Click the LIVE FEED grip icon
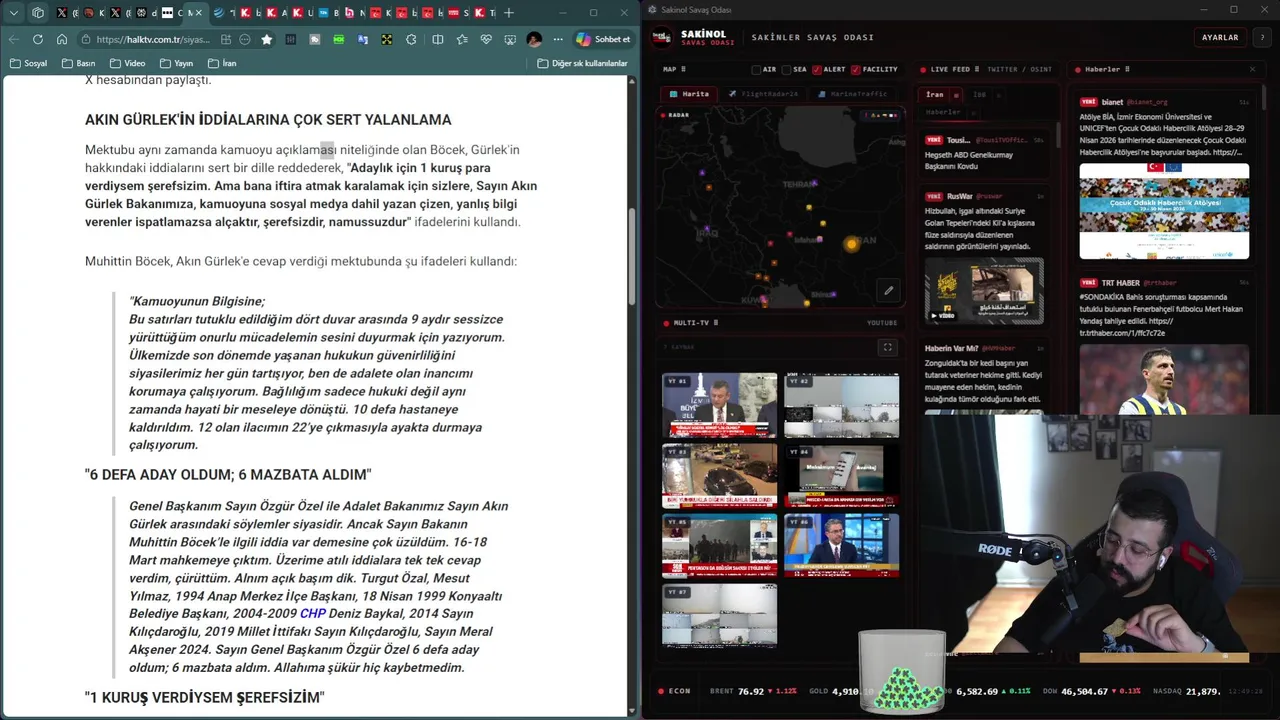The width and height of the screenshot is (1280, 720). point(977,69)
